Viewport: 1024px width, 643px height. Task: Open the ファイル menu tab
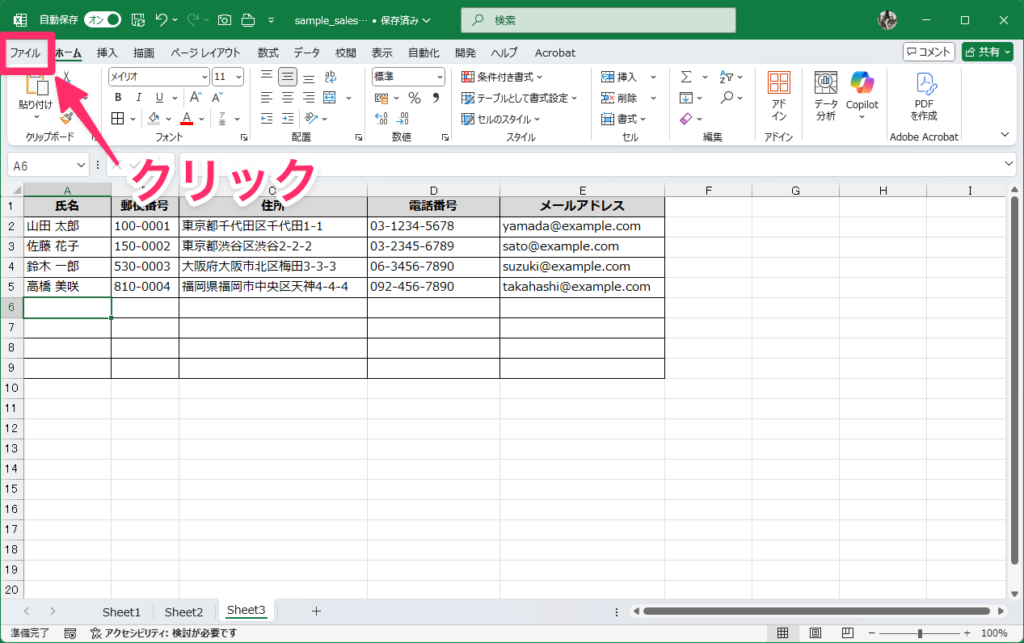tap(25, 52)
